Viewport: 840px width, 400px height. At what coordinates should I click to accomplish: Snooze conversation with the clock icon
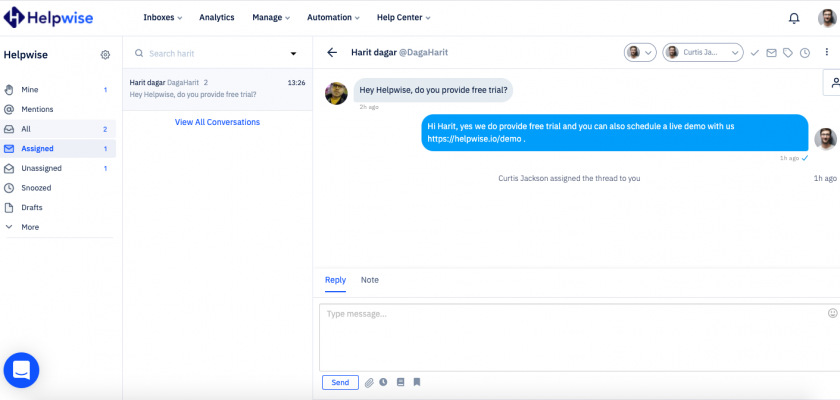[x=805, y=52]
